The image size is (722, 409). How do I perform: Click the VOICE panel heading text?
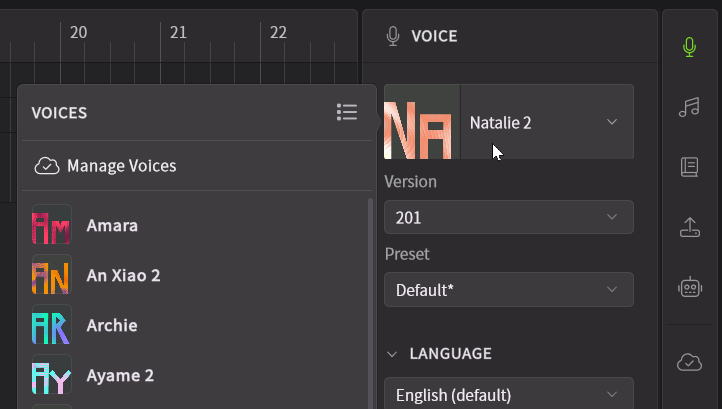click(x=434, y=36)
